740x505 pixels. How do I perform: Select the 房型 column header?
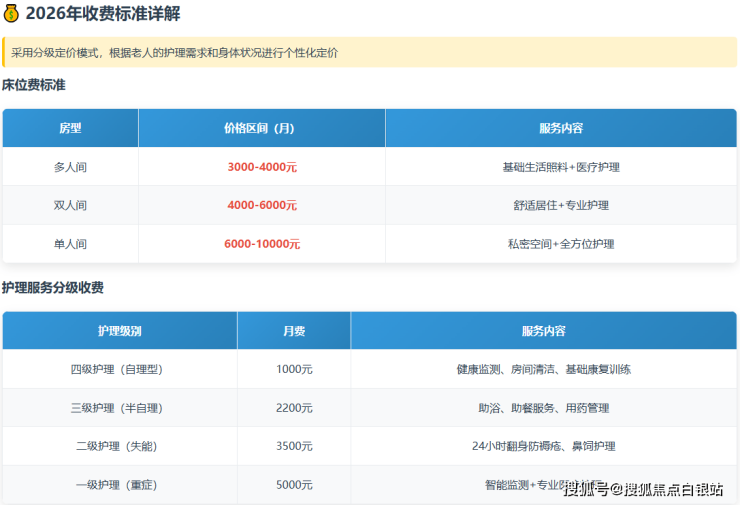click(70, 128)
